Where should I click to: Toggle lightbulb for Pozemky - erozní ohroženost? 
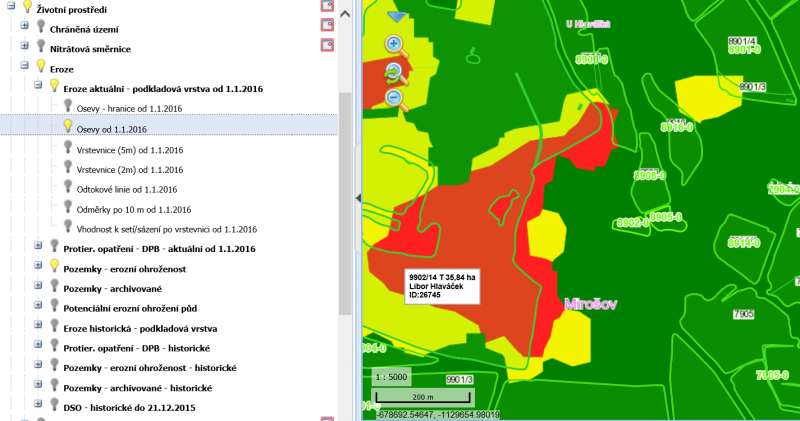click(55, 267)
